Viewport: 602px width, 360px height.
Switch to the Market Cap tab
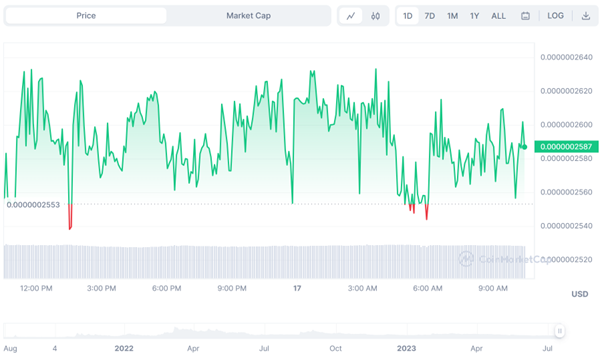(x=248, y=16)
